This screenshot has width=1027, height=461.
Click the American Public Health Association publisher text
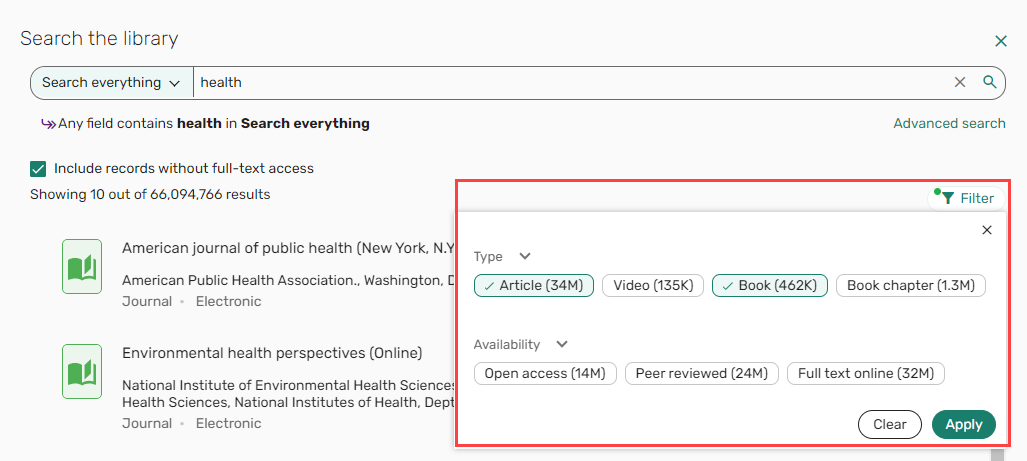click(x=288, y=280)
